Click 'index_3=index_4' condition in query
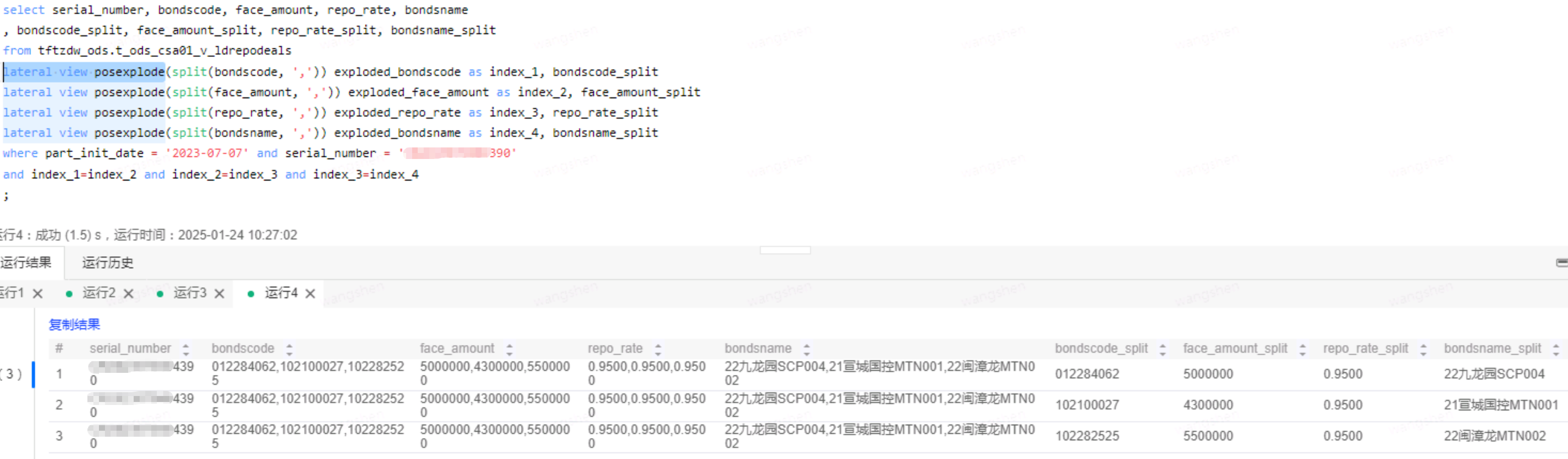1568x459 pixels. pyautogui.click(x=366, y=175)
